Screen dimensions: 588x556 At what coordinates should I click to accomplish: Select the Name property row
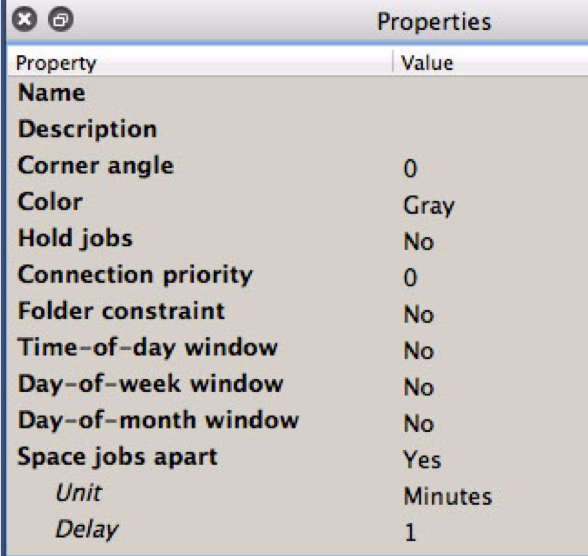(x=298, y=93)
